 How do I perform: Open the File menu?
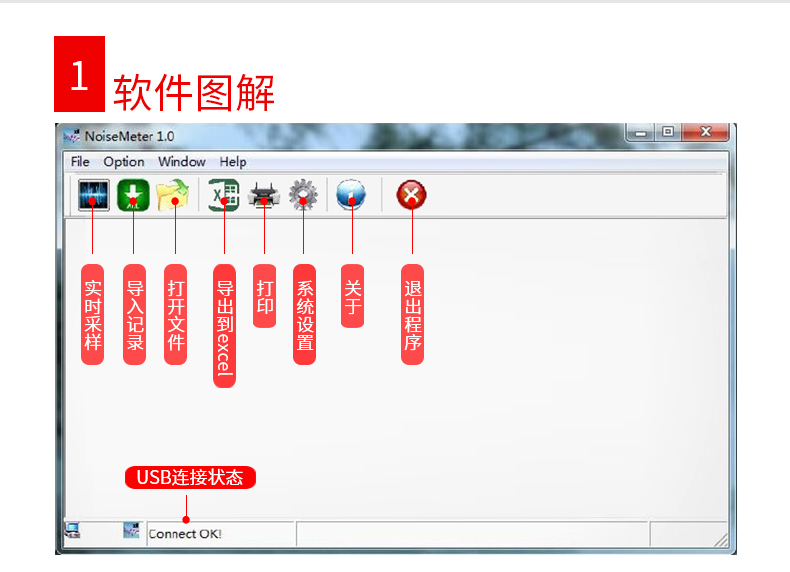[80, 162]
